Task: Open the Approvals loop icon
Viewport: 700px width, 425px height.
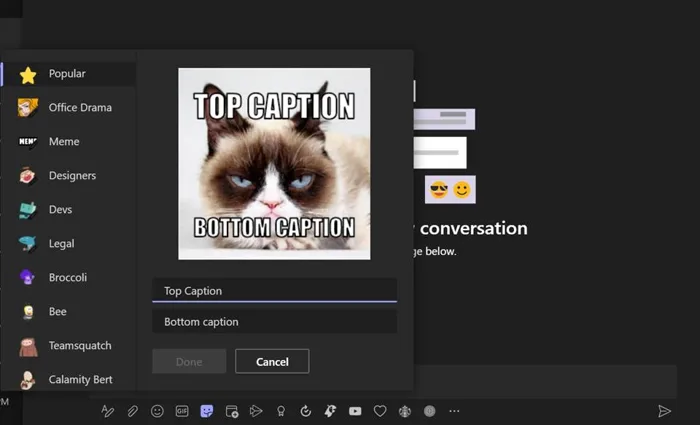Action: tap(306, 411)
